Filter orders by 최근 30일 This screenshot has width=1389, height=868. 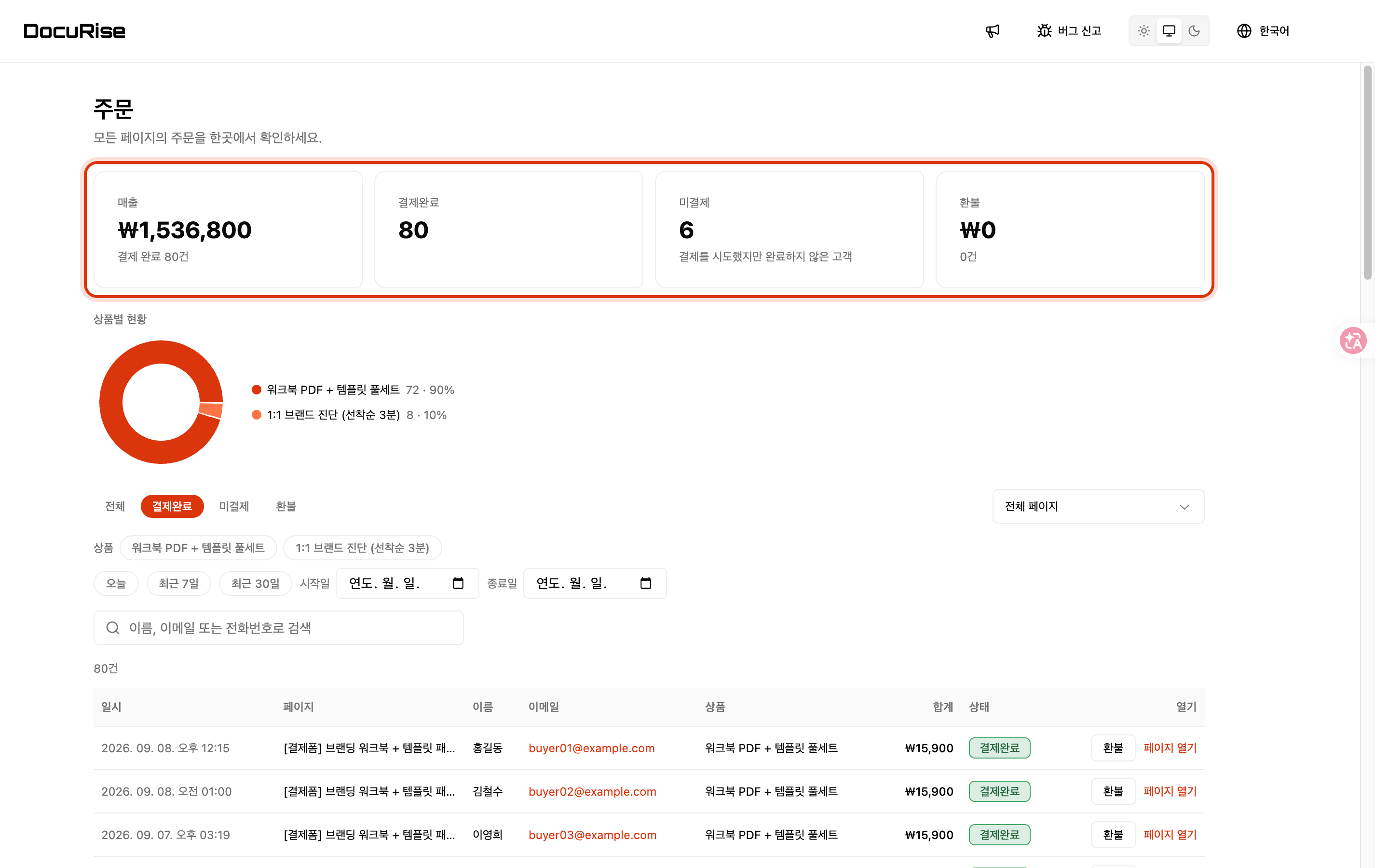pyautogui.click(x=256, y=583)
